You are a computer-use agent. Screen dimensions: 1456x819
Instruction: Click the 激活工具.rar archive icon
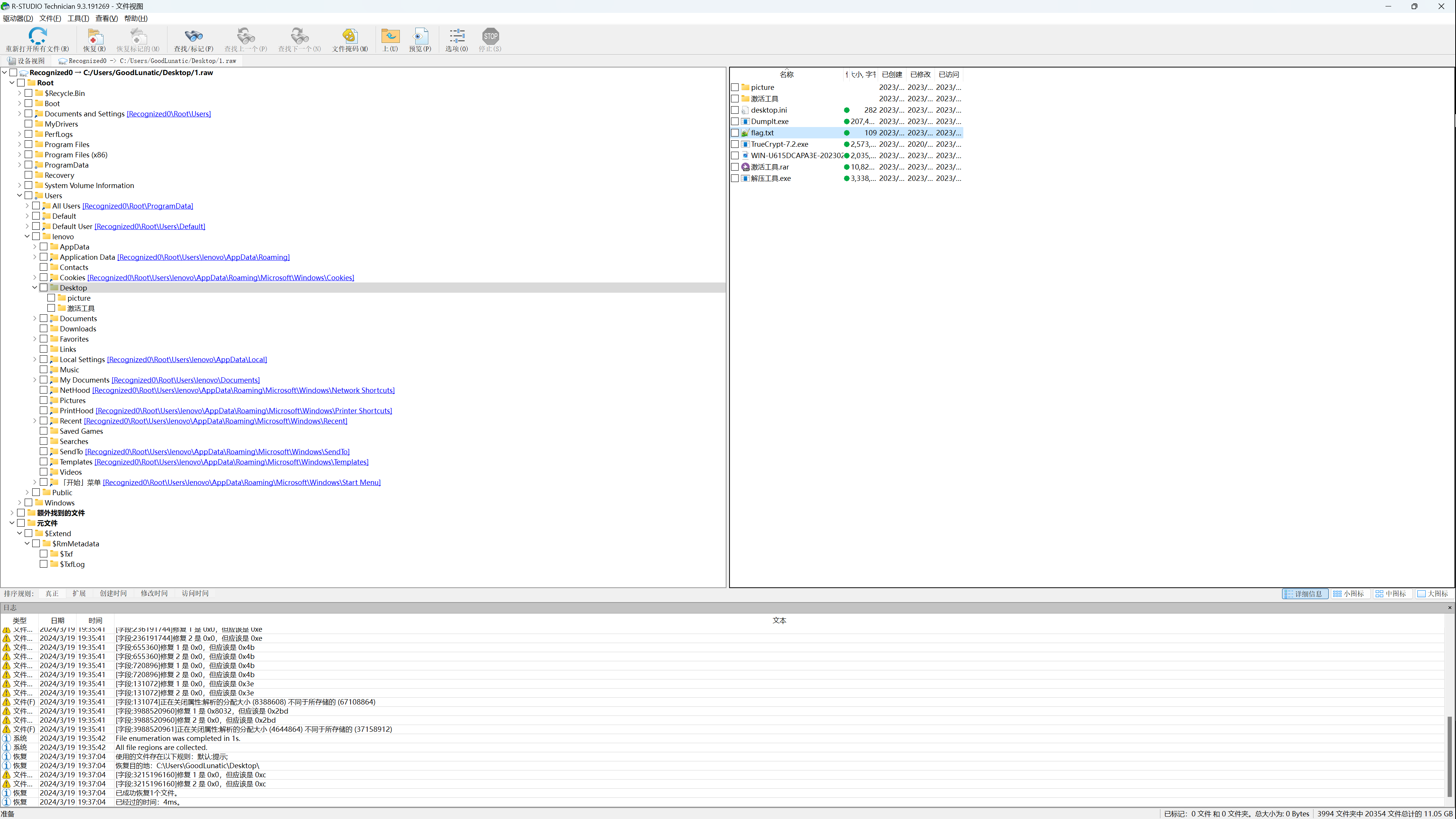pos(745,167)
